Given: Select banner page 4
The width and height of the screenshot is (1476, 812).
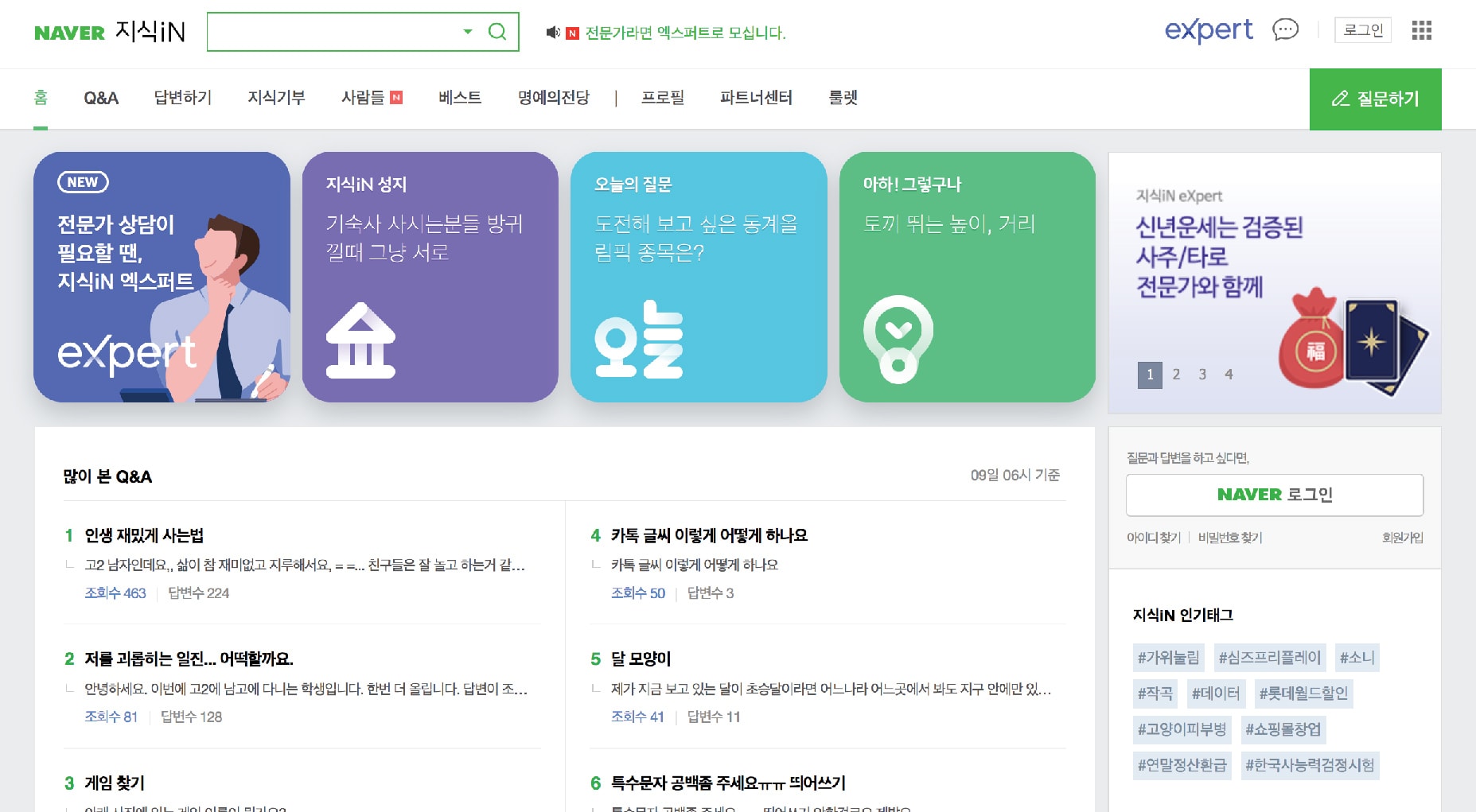Looking at the screenshot, I should 1229,375.
